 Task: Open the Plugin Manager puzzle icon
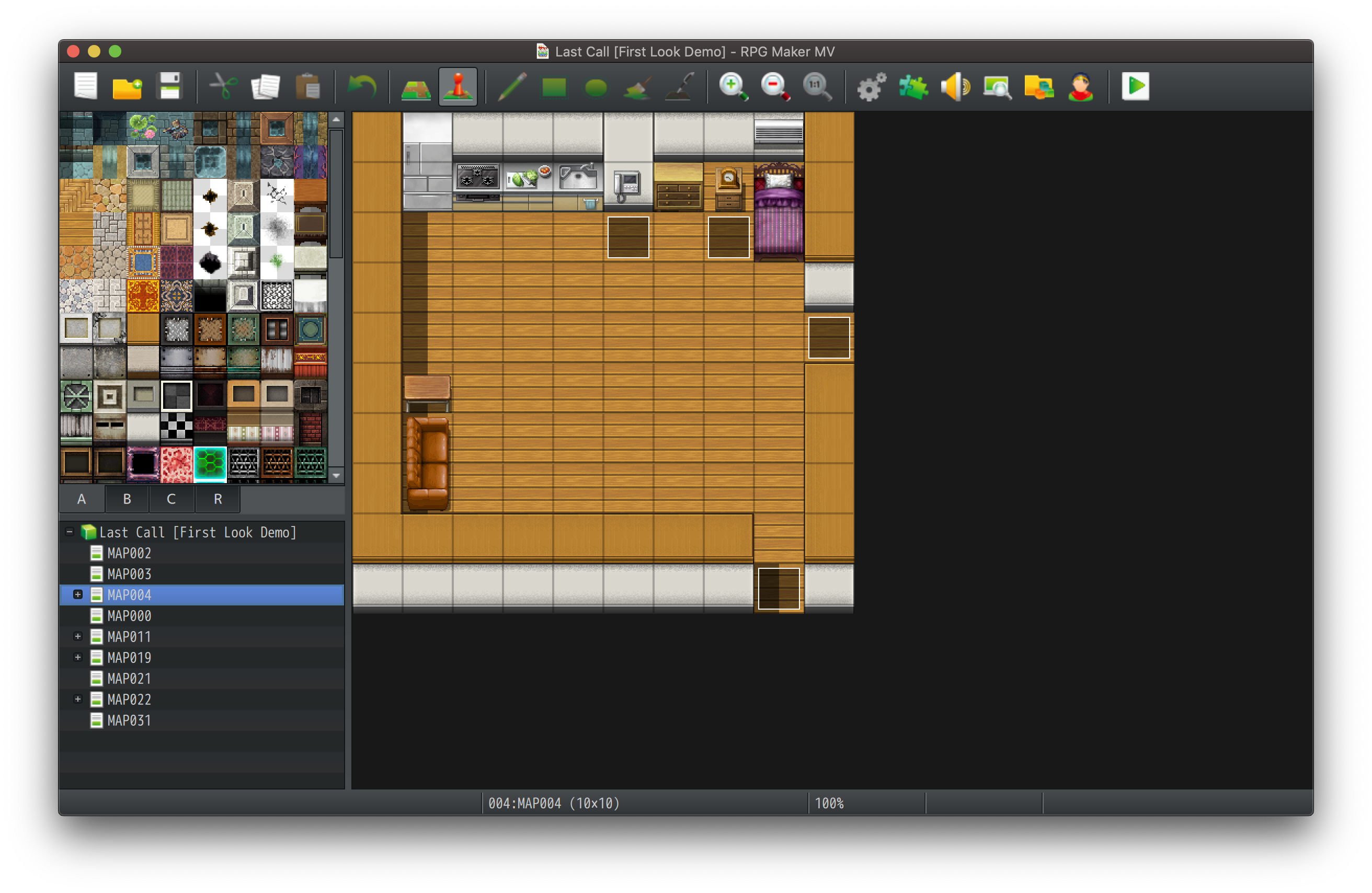913,87
